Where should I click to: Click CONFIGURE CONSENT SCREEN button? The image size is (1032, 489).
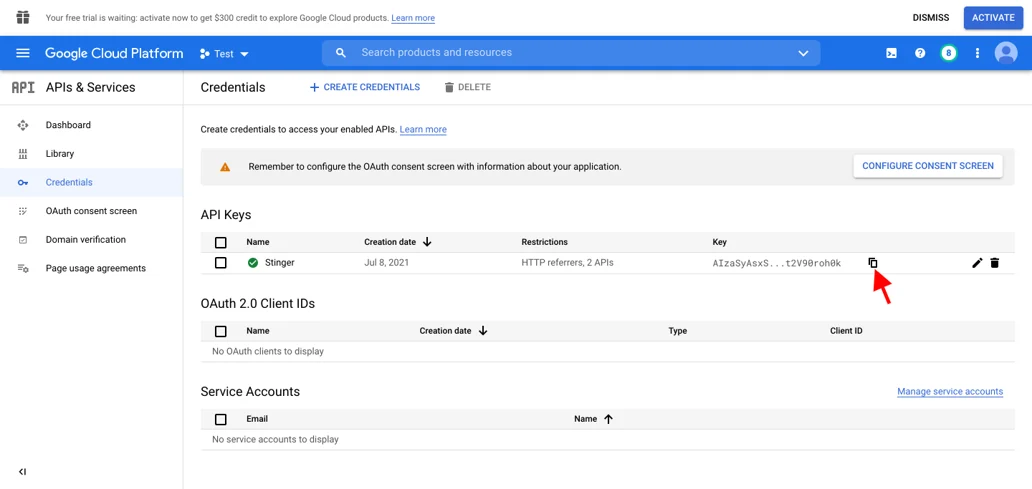928,166
